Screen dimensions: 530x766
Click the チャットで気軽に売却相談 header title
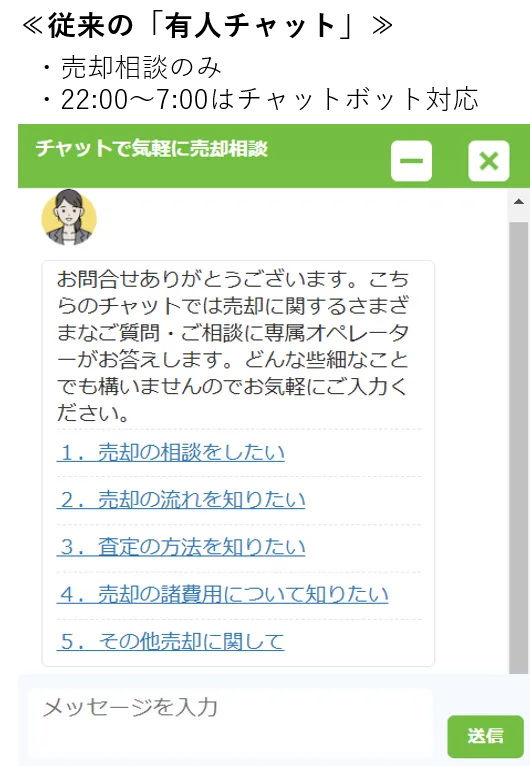151,149
